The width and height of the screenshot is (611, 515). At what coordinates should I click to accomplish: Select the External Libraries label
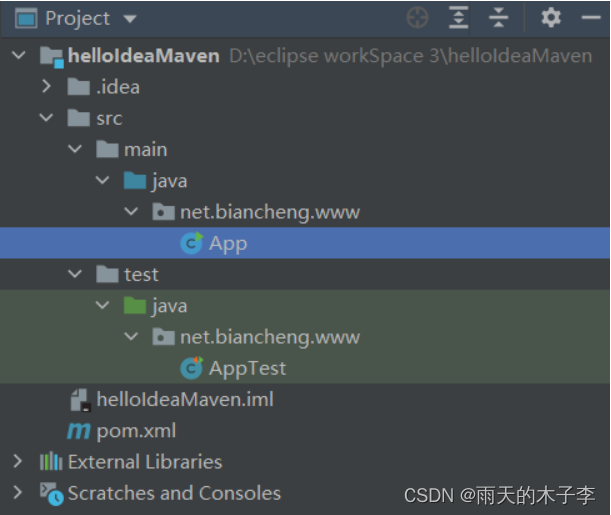pos(145,462)
